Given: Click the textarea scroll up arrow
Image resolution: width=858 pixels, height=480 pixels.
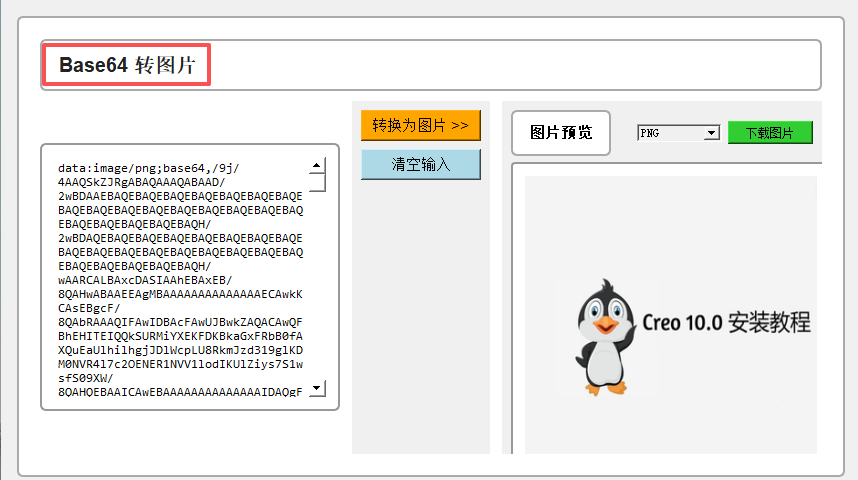Looking at the screenshot, I should click(x=317, y=165).
